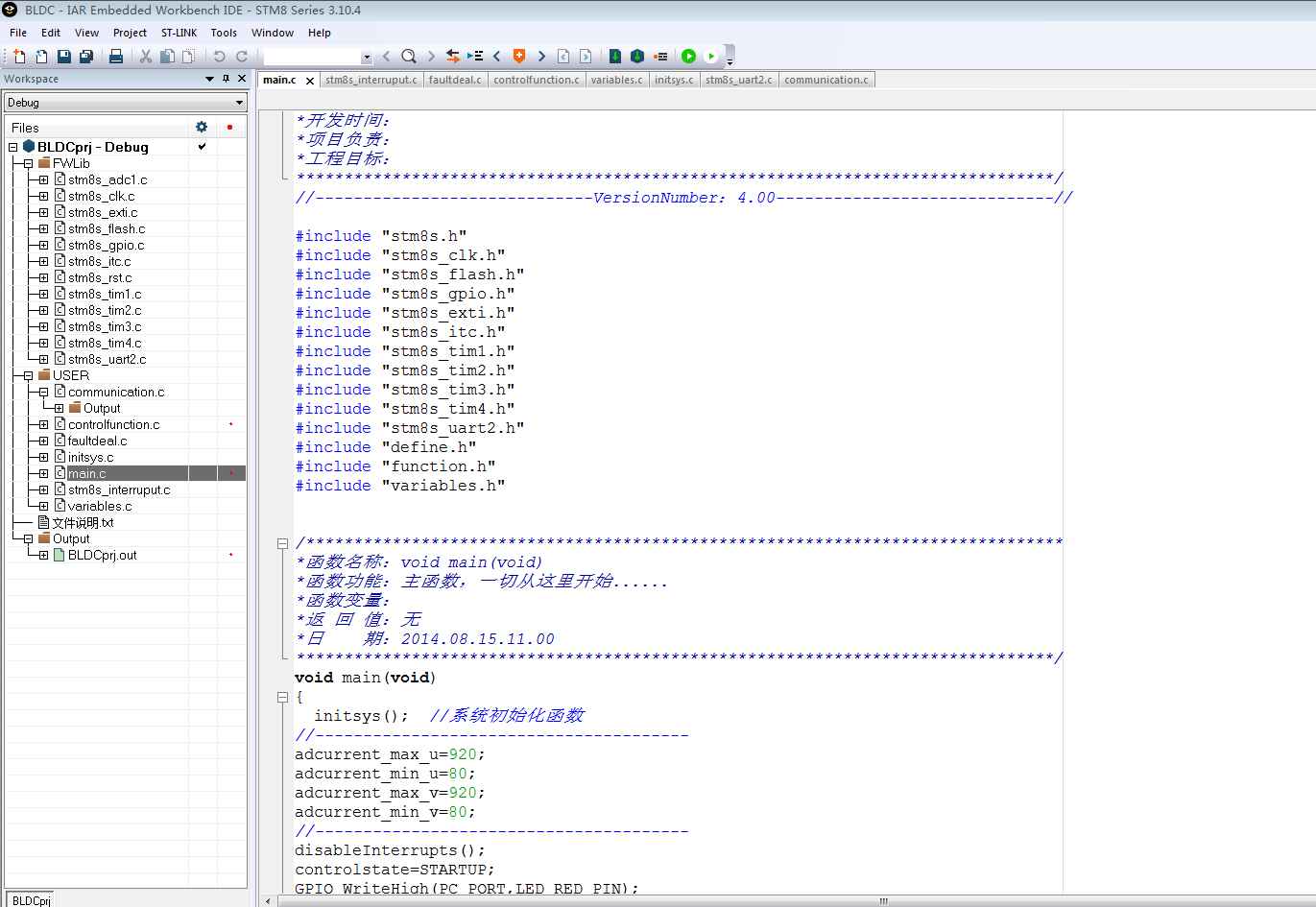Collapse the BLDCprj - Debug project node
The image size is (1316, 907).
[x=13, y=147]
